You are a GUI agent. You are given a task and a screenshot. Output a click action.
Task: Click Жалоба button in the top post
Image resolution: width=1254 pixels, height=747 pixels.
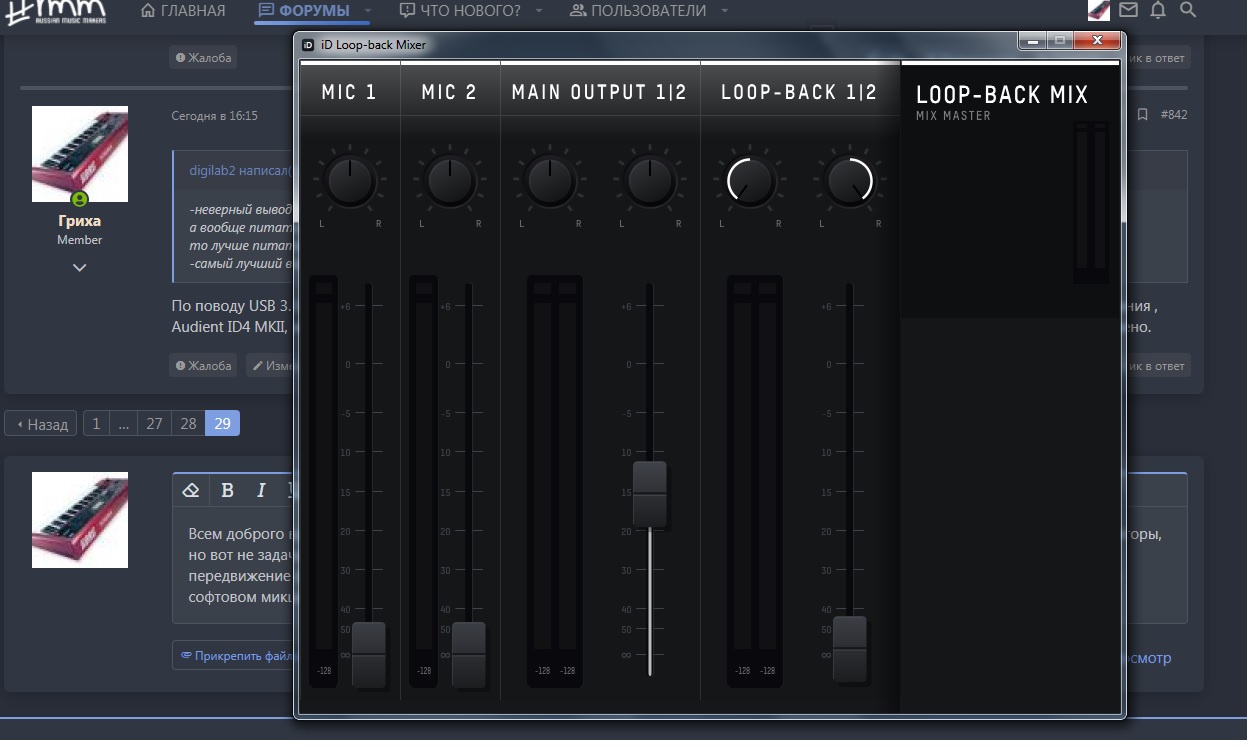click(203, 58)
